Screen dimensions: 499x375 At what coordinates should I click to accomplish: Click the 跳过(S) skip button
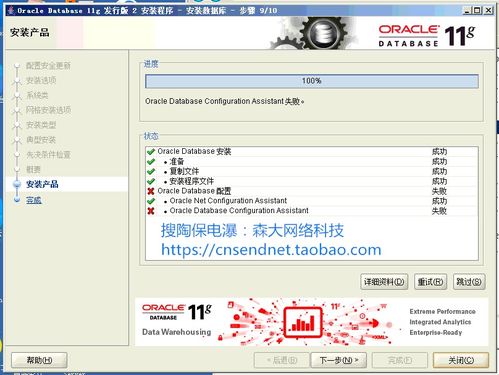469,282
